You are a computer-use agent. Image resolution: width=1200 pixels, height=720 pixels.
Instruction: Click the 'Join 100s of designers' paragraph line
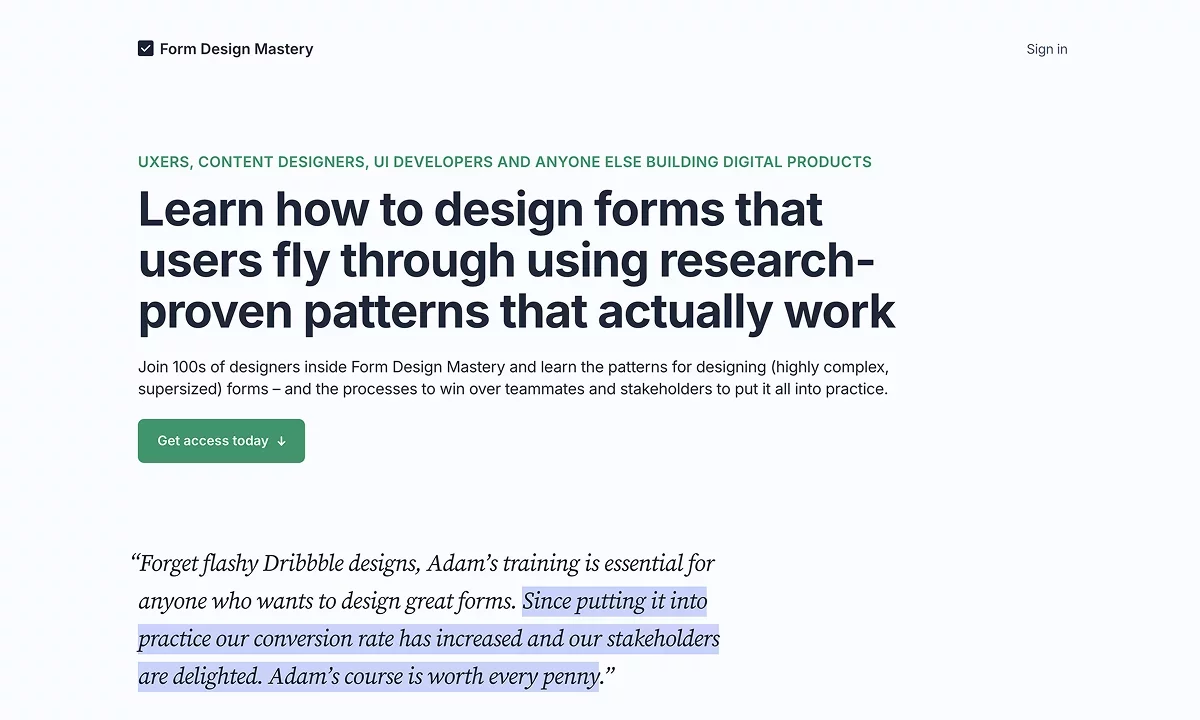tap(513, 367)
